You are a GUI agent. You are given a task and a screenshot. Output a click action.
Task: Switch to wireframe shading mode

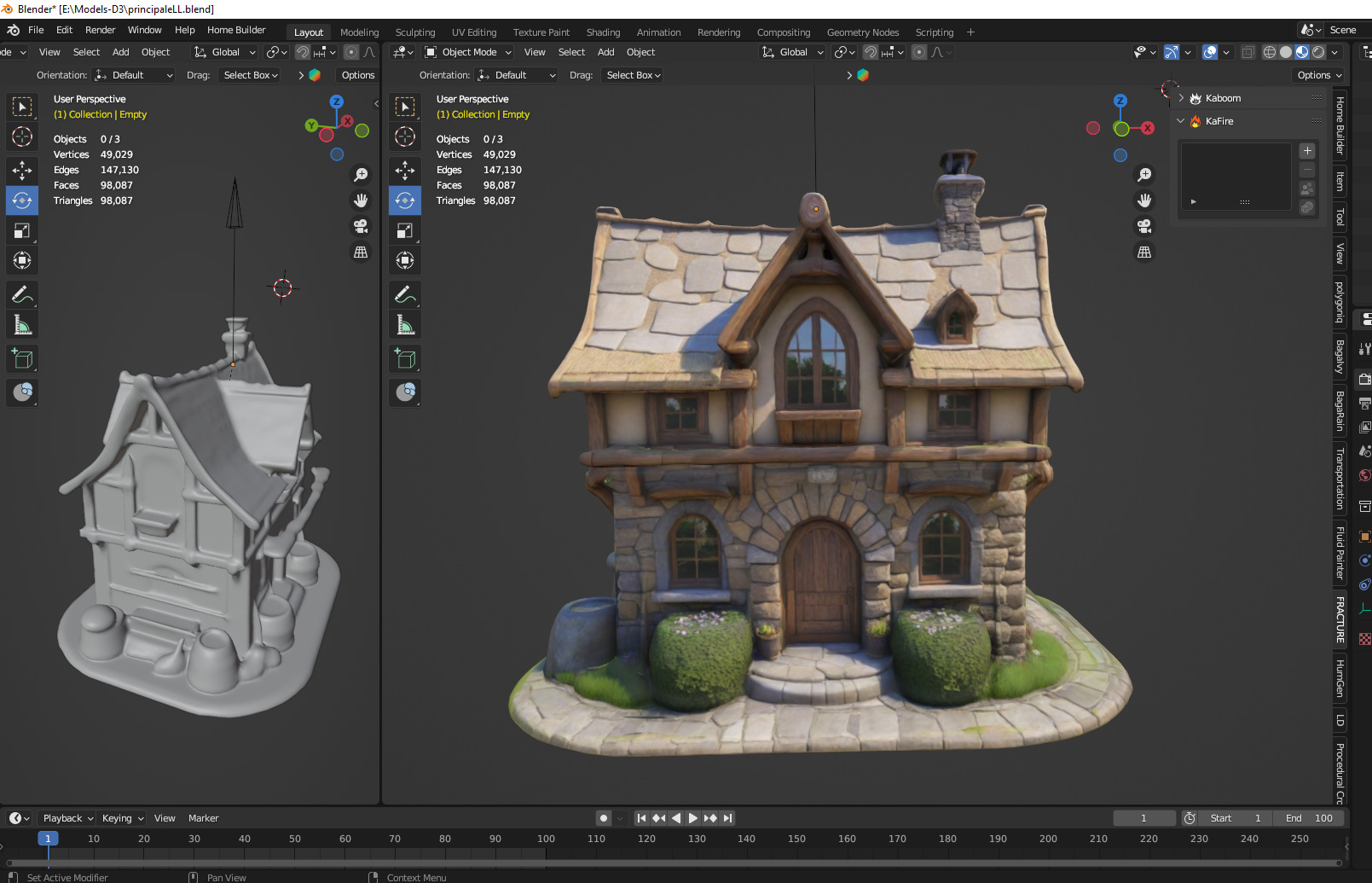[1270, 52]
